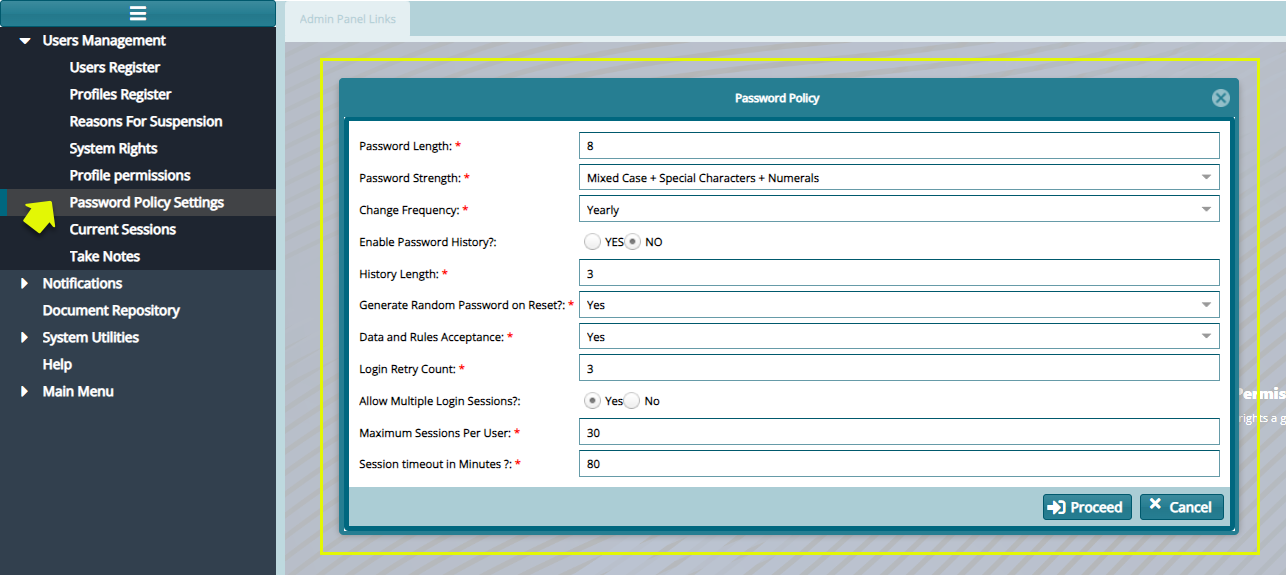
Task: Click the Maximum Sessions Per User field
Action: coord(899,432)
